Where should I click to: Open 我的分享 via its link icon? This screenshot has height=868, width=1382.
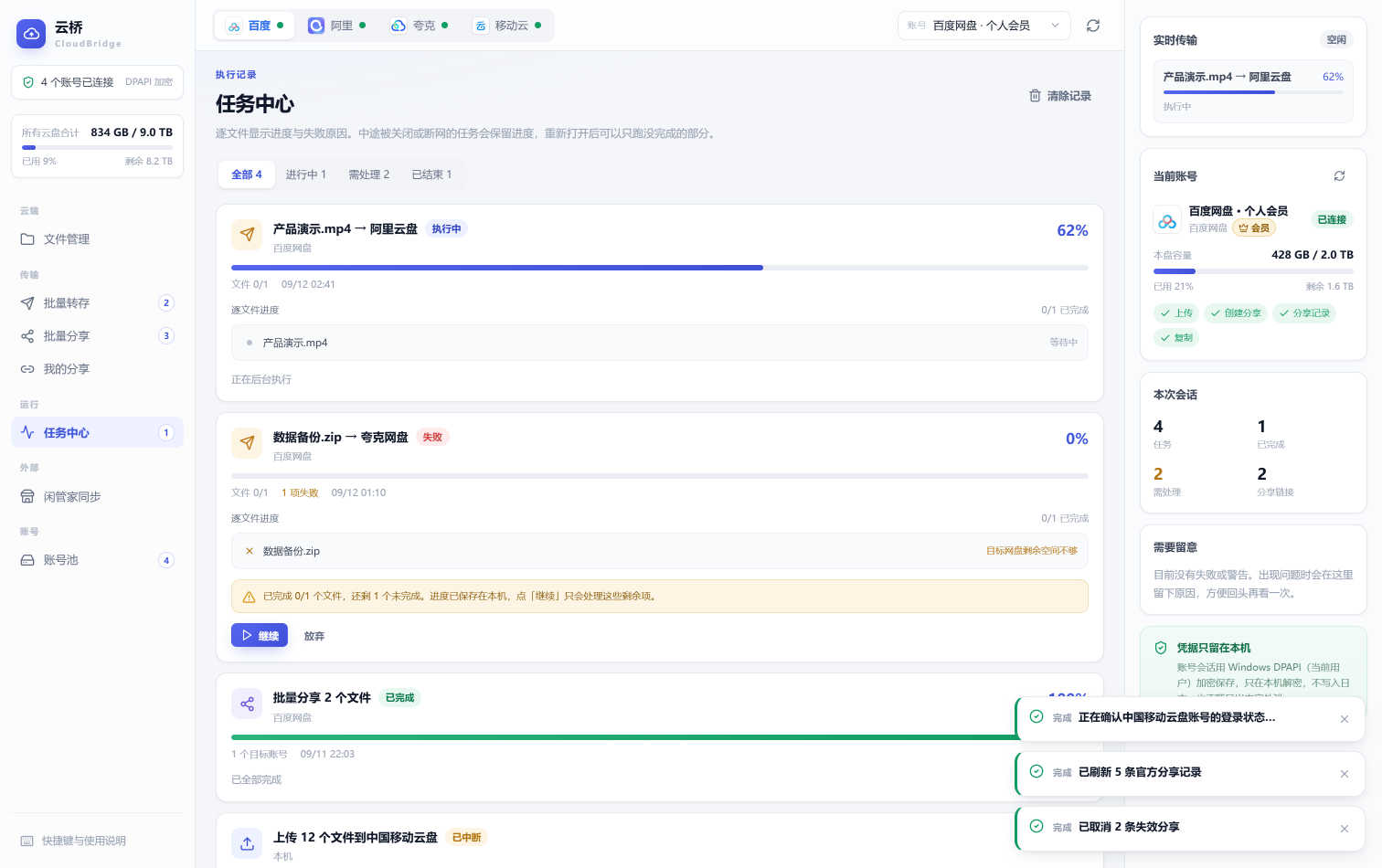[27, 369]
